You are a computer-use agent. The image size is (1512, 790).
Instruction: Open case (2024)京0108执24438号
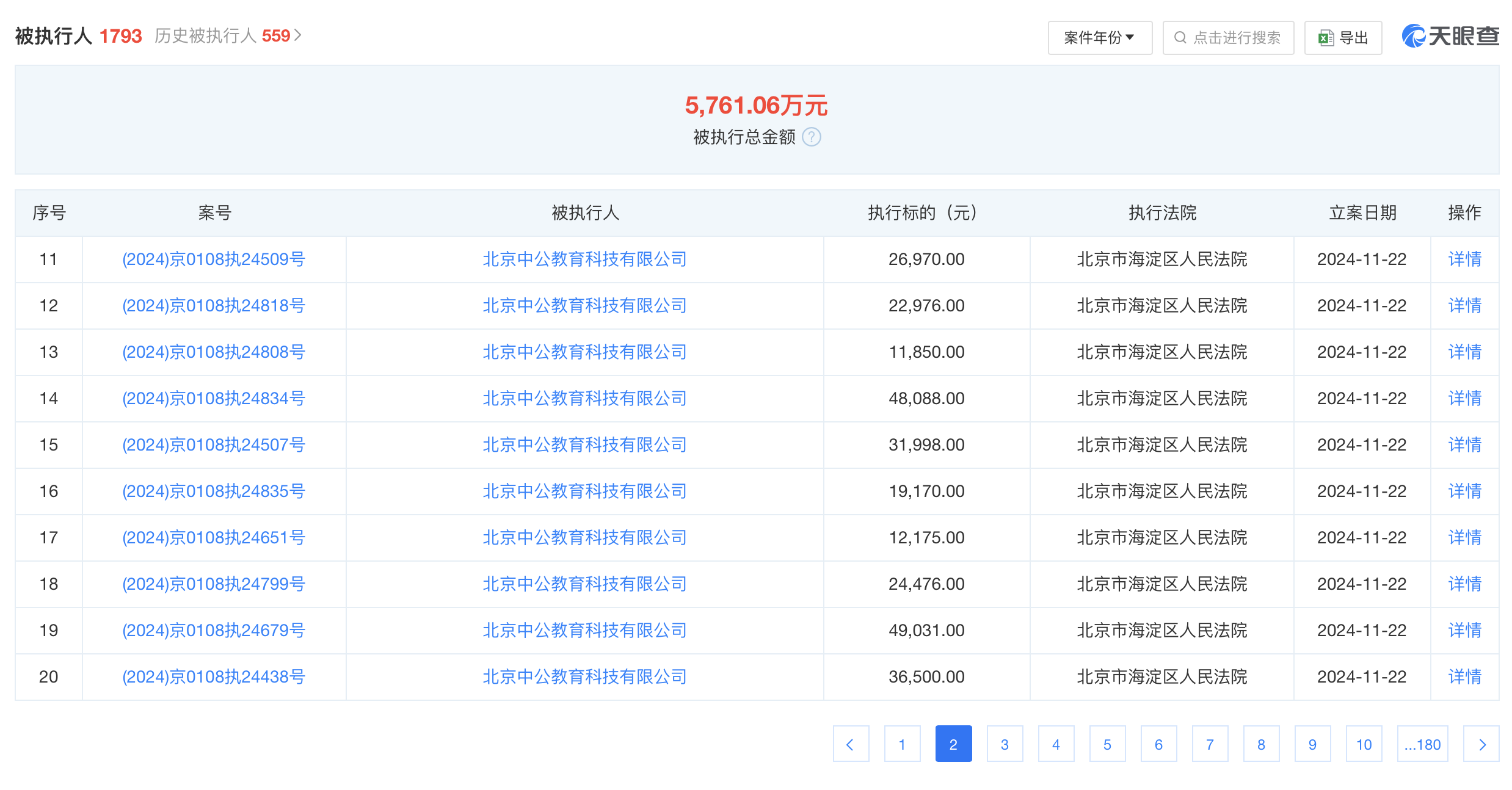point(214,677)
